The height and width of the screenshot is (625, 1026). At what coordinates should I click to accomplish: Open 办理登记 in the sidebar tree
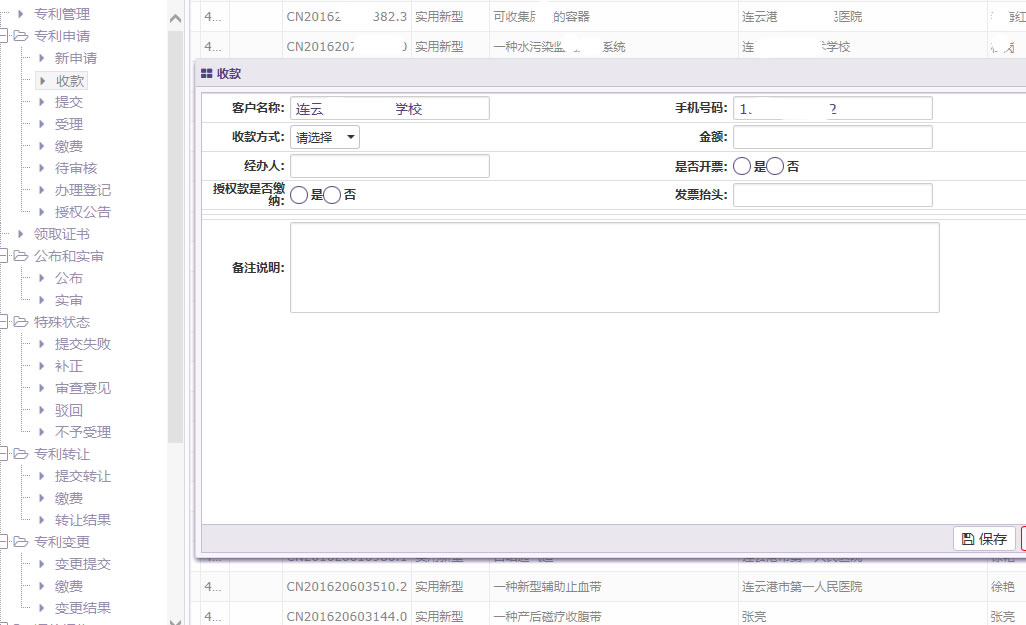83,190
